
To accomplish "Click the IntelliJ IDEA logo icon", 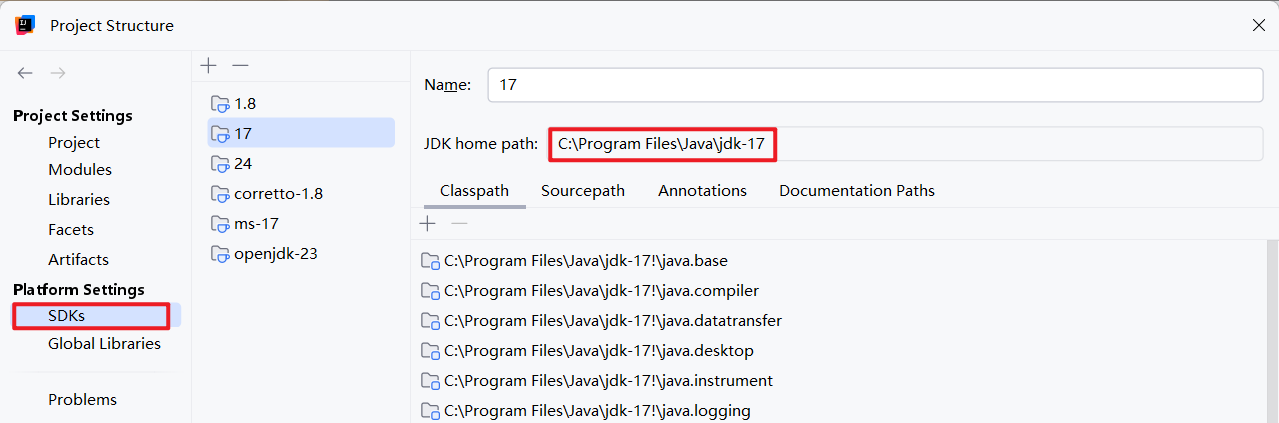I will (x=25, y=25).
